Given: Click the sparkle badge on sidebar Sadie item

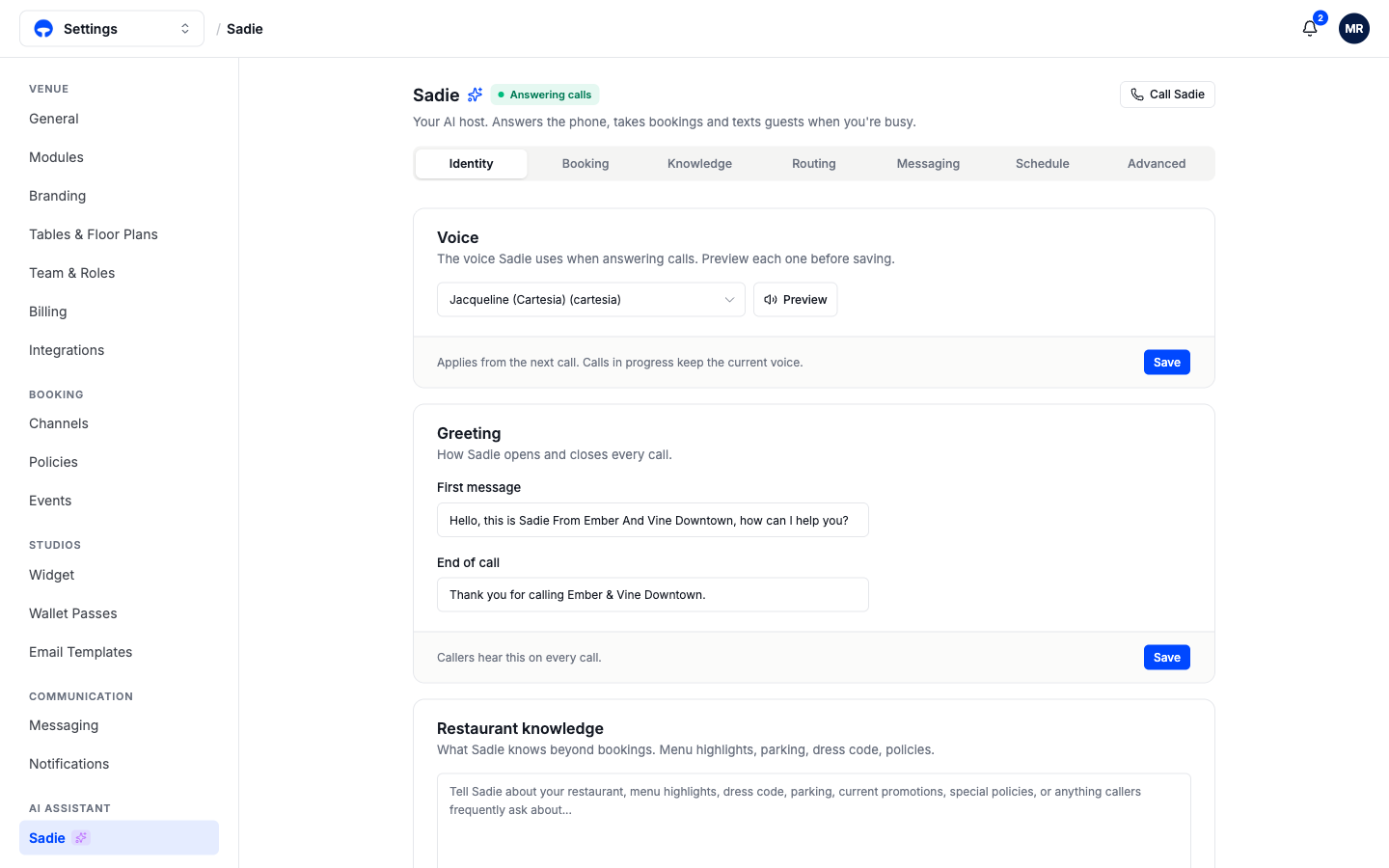Looking at the screenshot, I should coord(82,838).
